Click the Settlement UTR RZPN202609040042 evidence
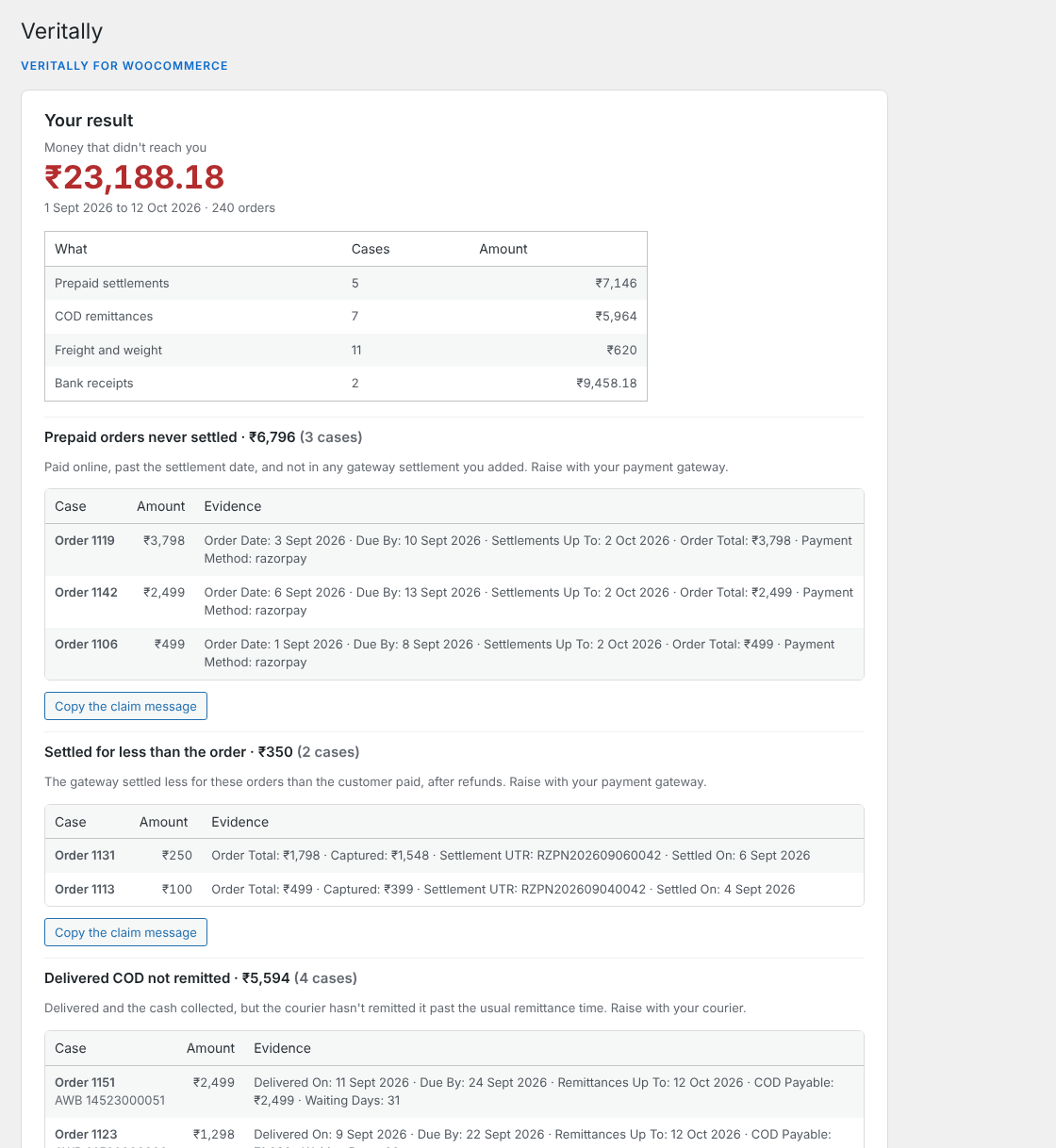The width and height of the screenshot is (1056, 1148). [536, 890]
